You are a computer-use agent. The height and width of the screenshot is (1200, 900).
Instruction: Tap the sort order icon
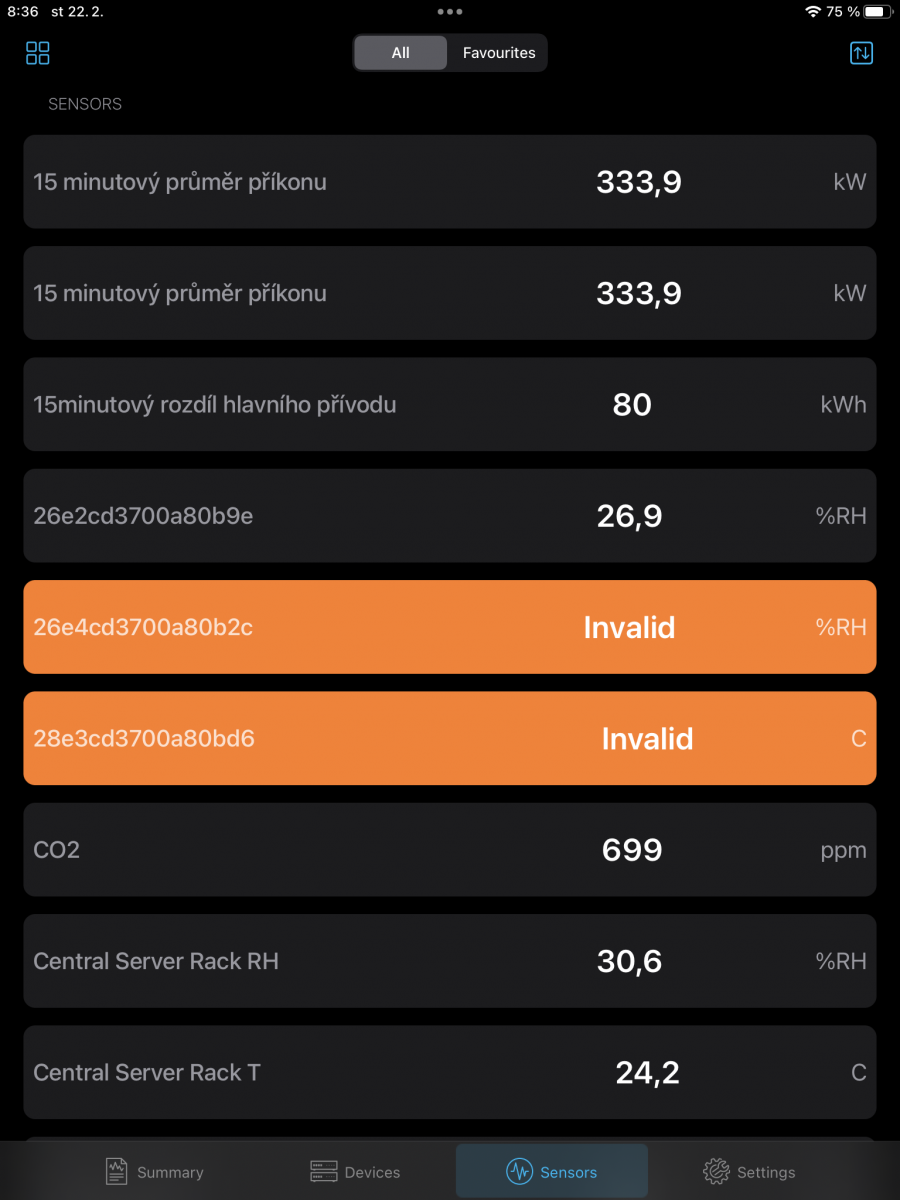861,53
